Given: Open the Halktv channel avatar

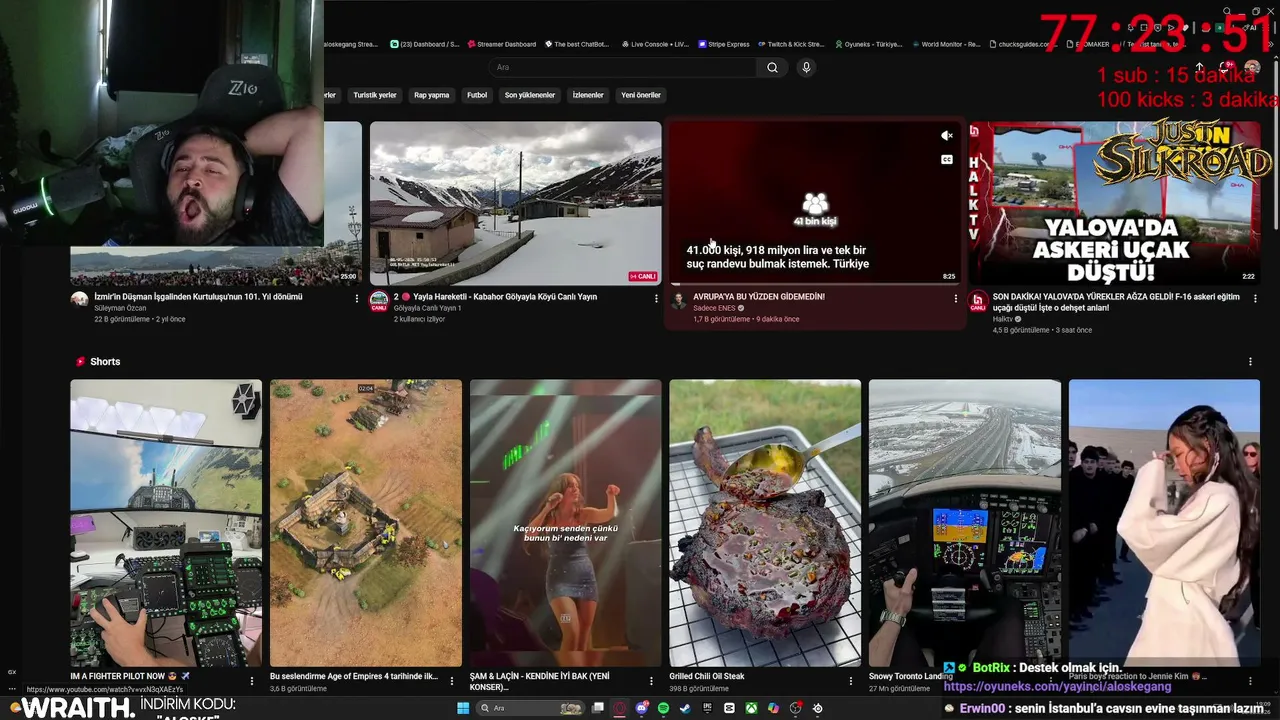Looking at the screenshot, I should [978, 300].
